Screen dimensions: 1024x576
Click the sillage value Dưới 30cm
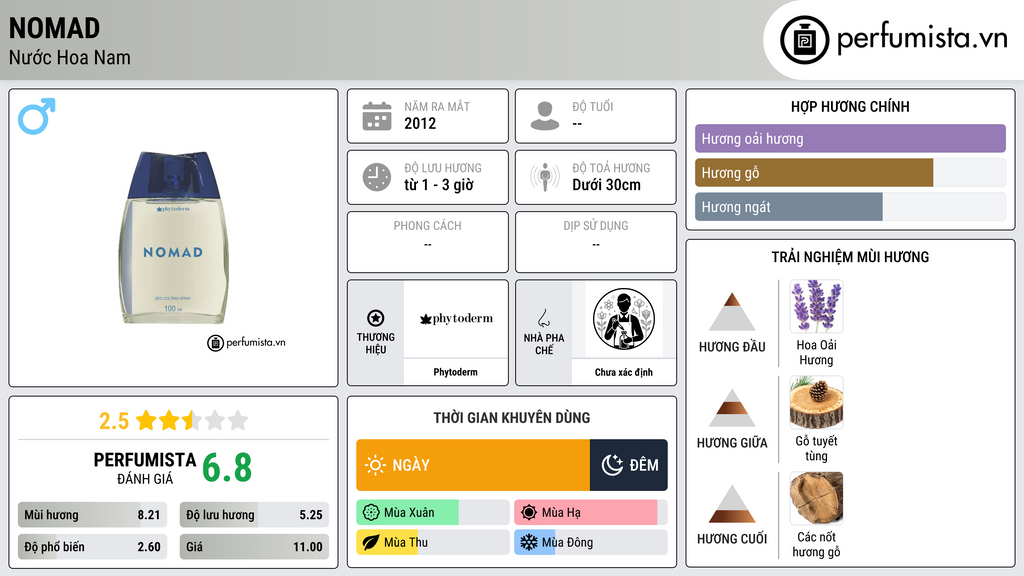point(607,185)
